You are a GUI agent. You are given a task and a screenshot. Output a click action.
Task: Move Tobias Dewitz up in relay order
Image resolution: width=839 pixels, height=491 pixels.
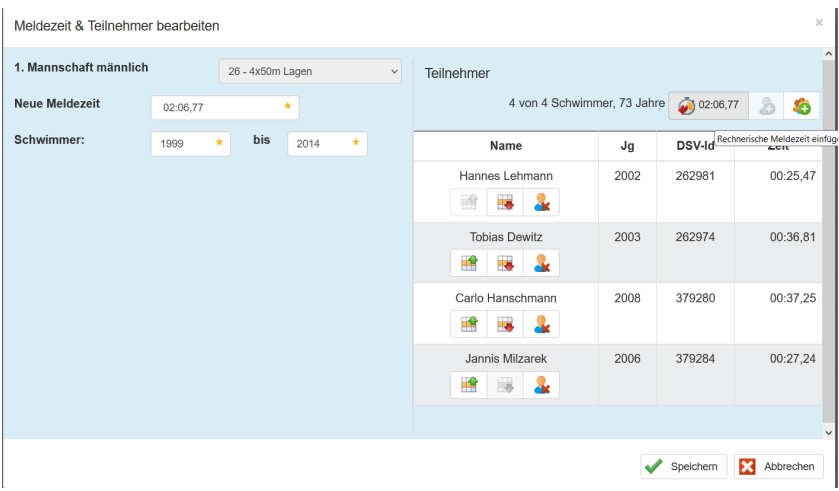point(468,263)
